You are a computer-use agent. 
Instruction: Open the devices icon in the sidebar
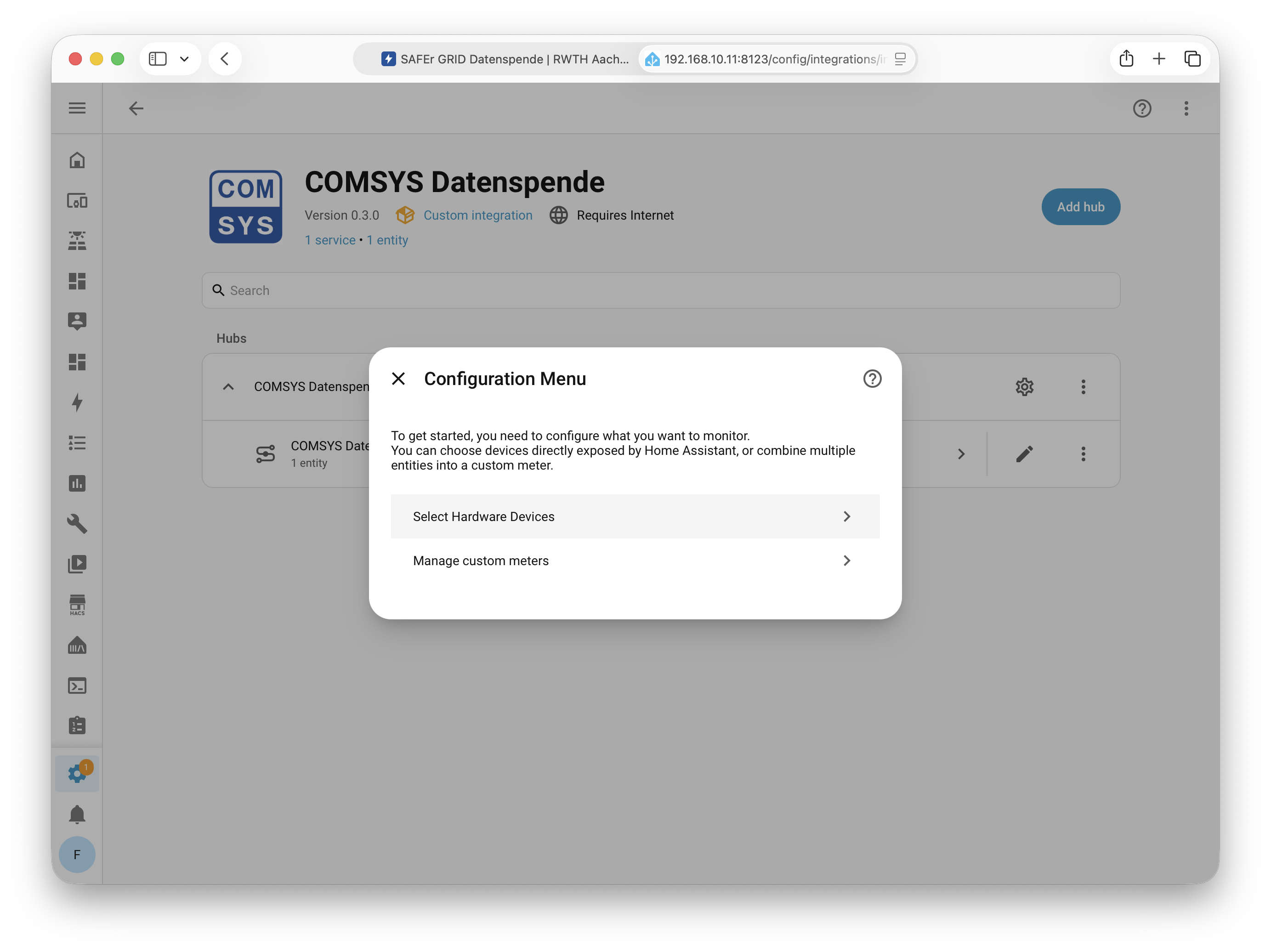click(77, 200)
